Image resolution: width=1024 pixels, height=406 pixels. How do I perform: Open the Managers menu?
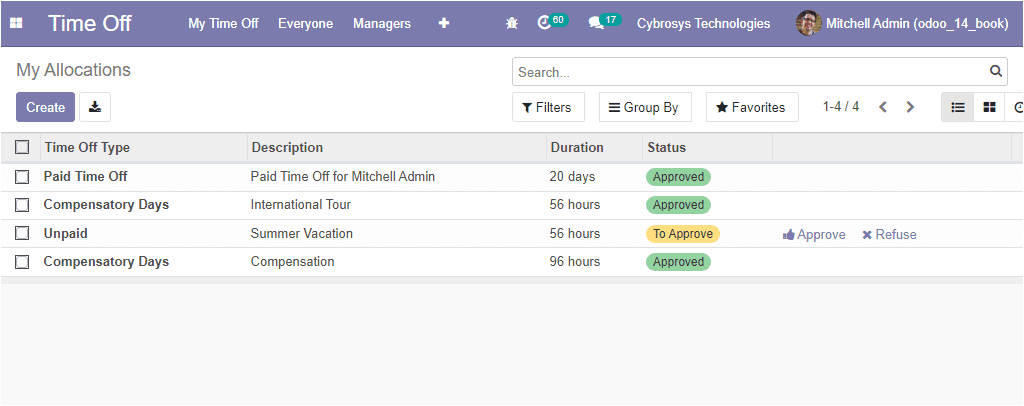[382, 23]
